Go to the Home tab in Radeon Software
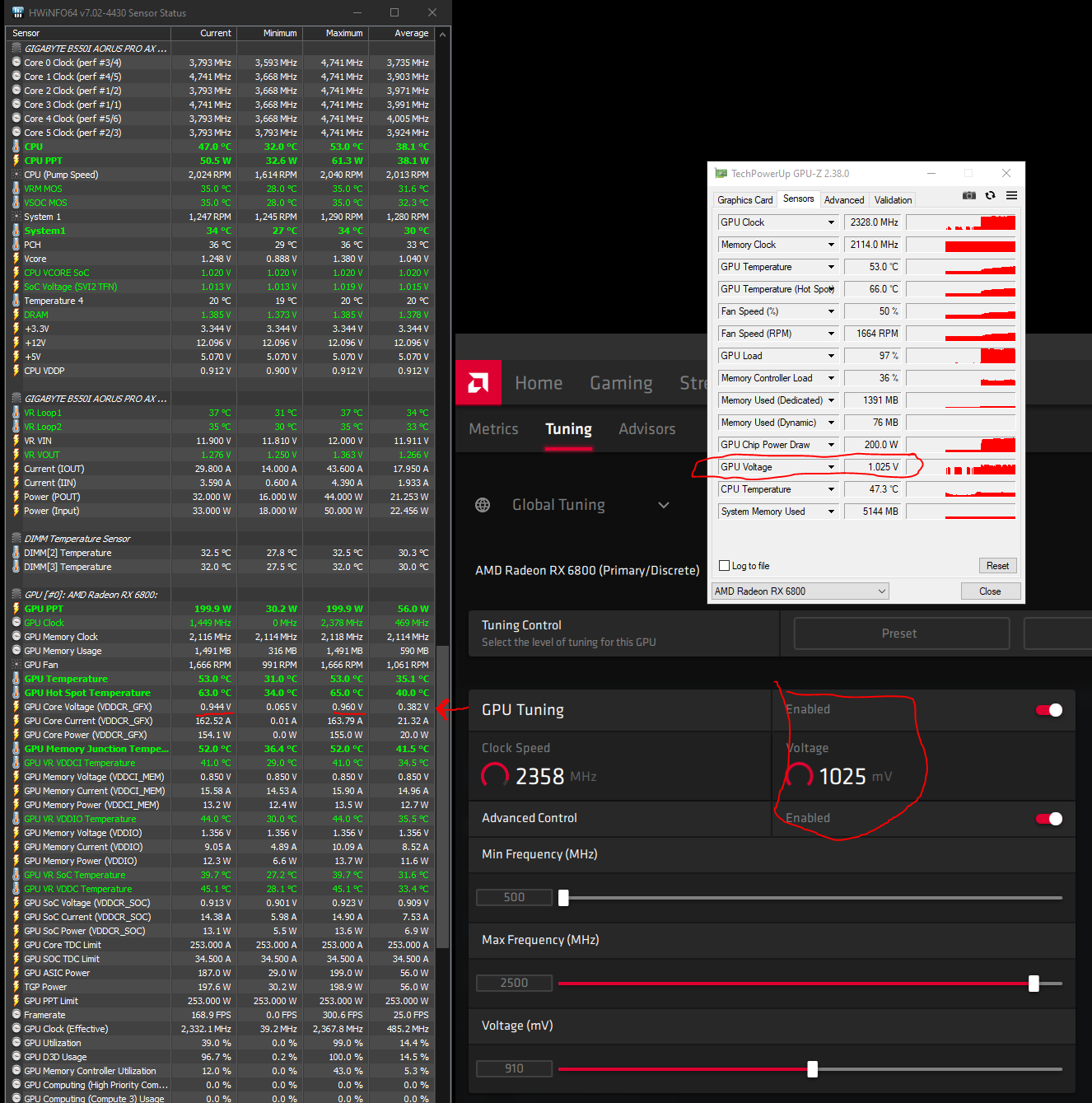This screenshot has height=1103, width=1092. pyautogui.click(x=539, y=383)
